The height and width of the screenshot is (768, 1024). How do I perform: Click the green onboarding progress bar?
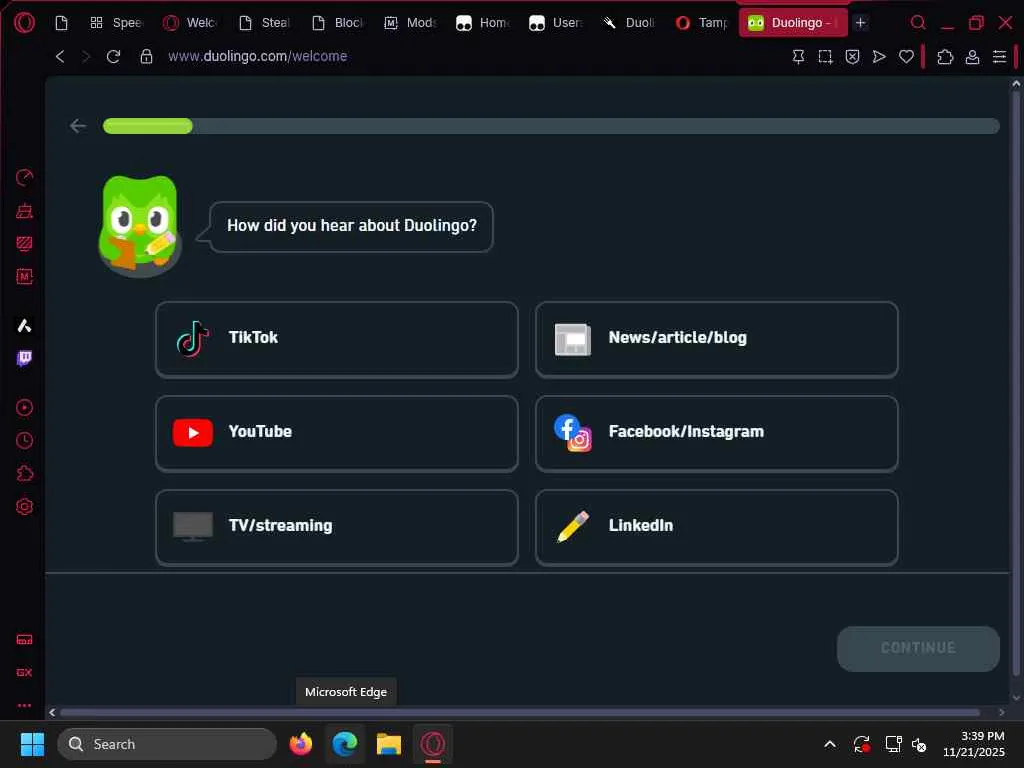coord(148,125)
